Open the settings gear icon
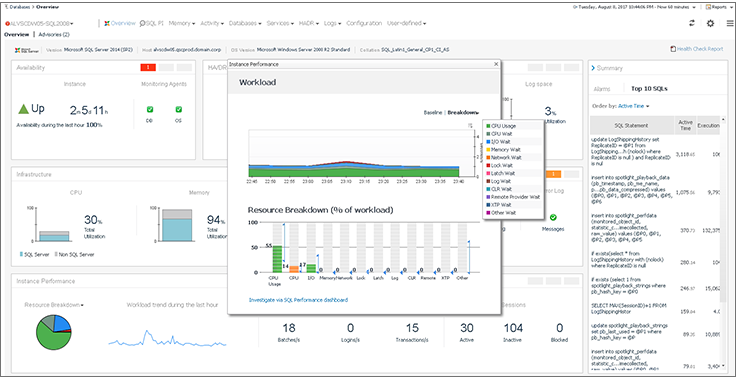Image resolution: width=736 pixels, height=378 pixels. pyautogui.click(x=711, y=23)
